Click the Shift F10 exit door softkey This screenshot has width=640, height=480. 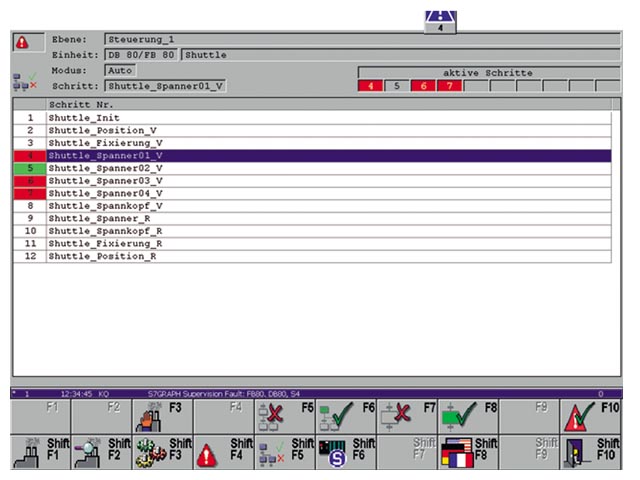591,452
